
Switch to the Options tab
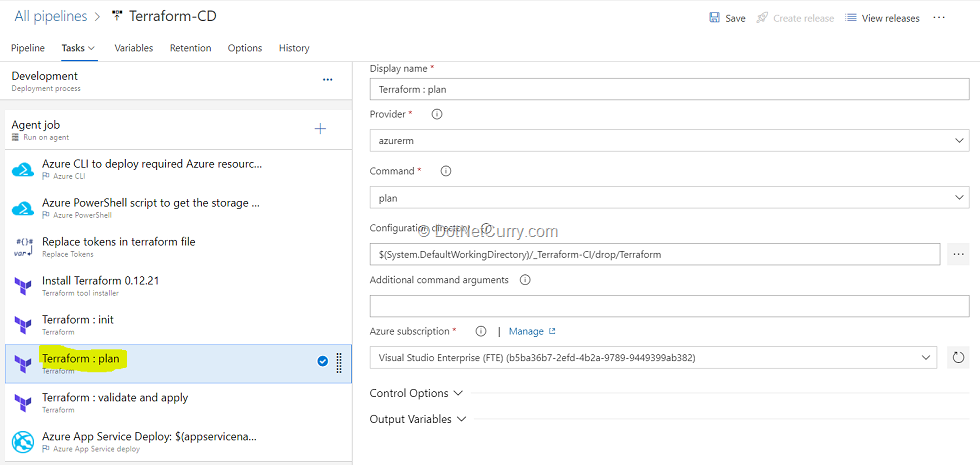point(245,48)
